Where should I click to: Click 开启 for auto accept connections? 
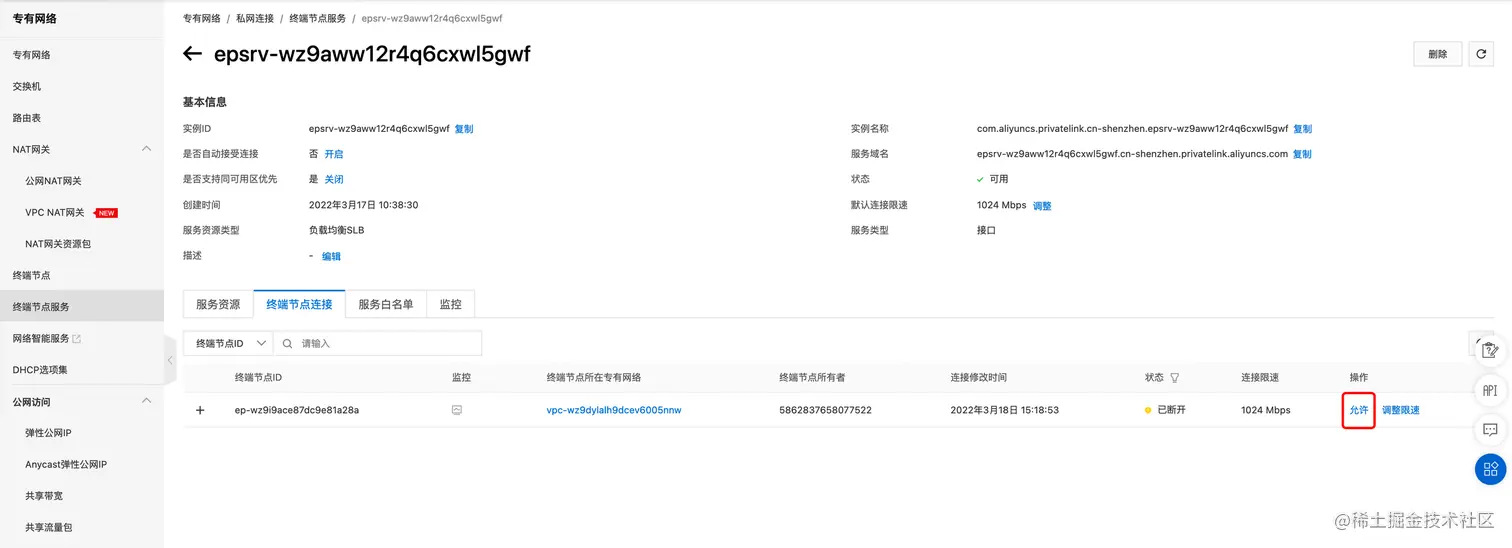coord(334,154)
